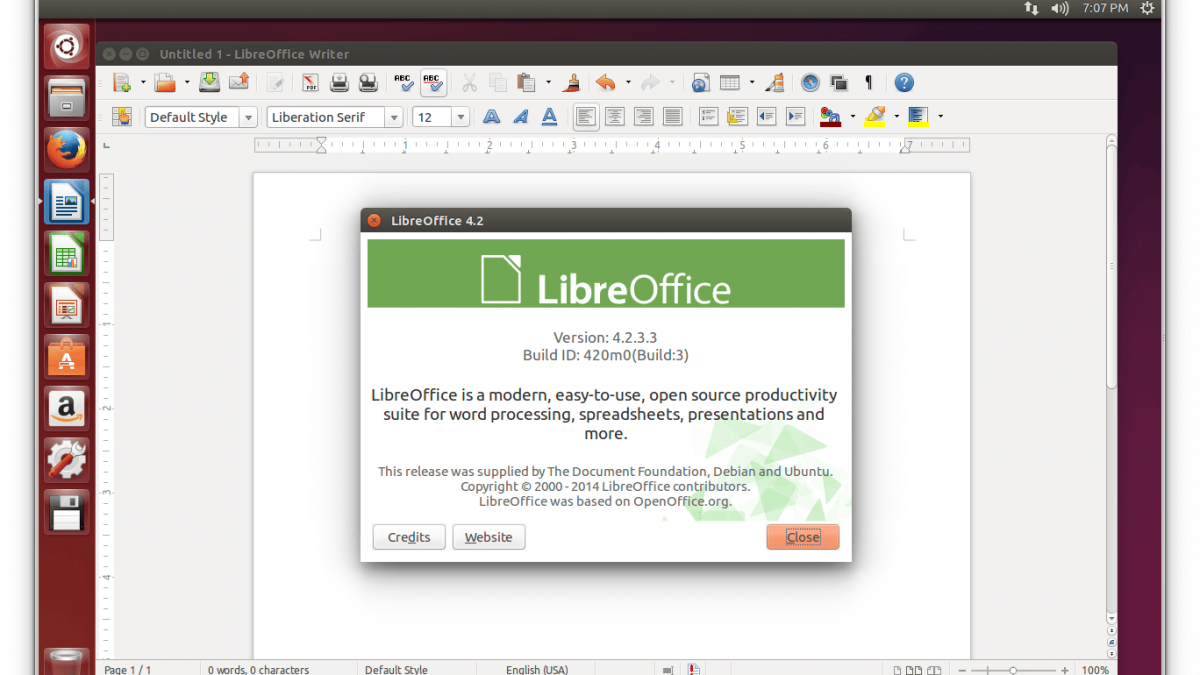Insert a hyperlink using the globe document icon
Screen dimensions: 1200x675
coord(700,83)
